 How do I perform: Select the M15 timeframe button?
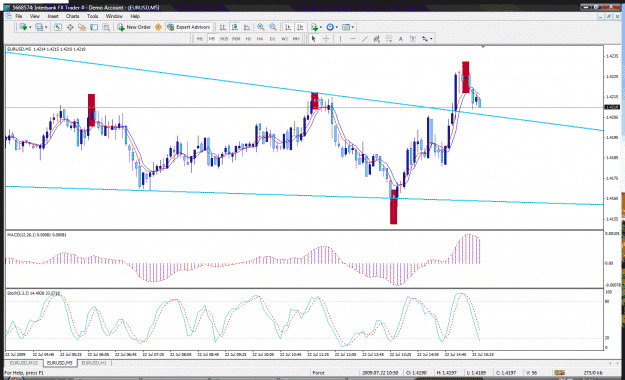click(224, 39)
